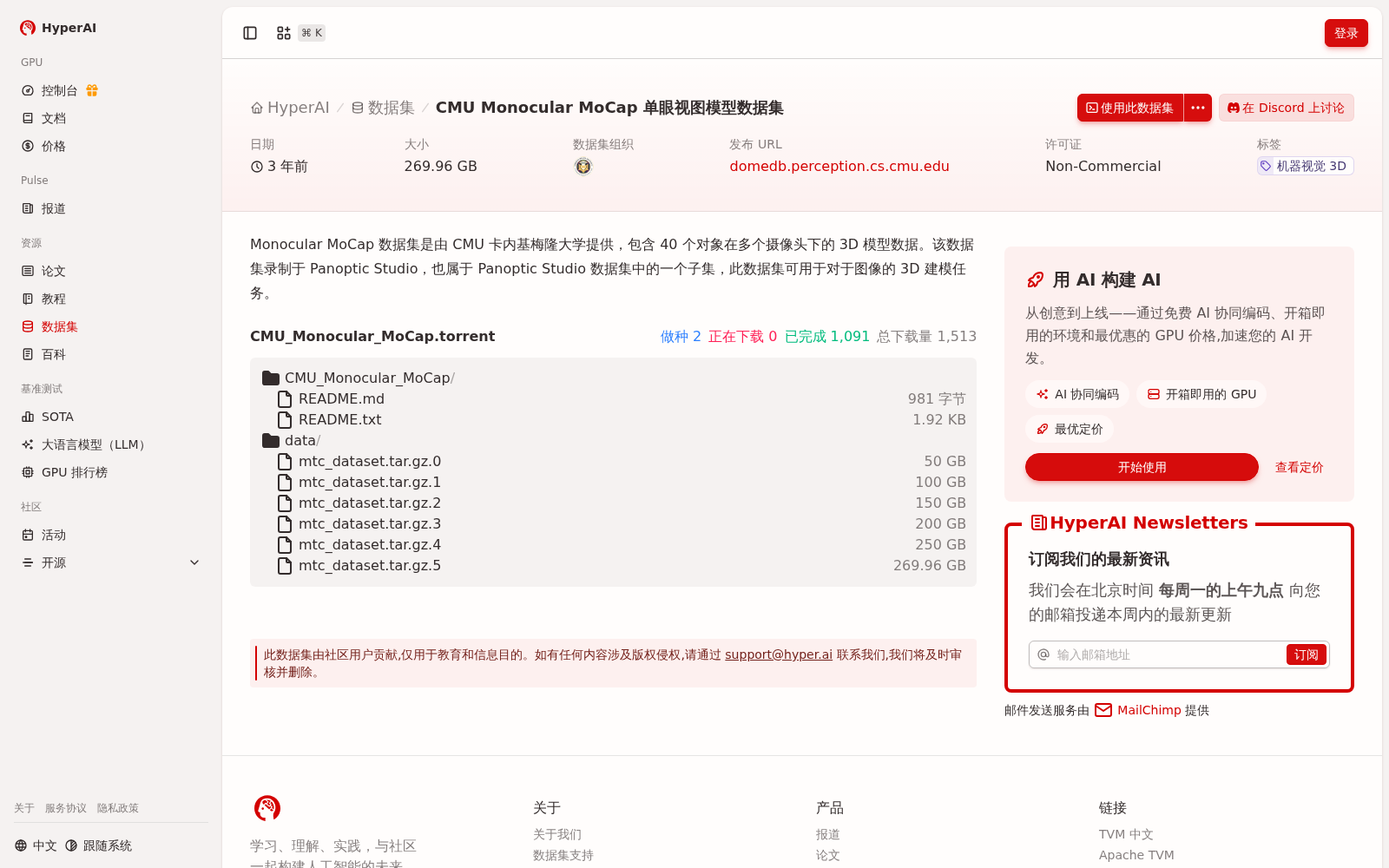1389x868 pixels.
Task: Expand the 开源 section chevron
Action: tap(194, 562)
